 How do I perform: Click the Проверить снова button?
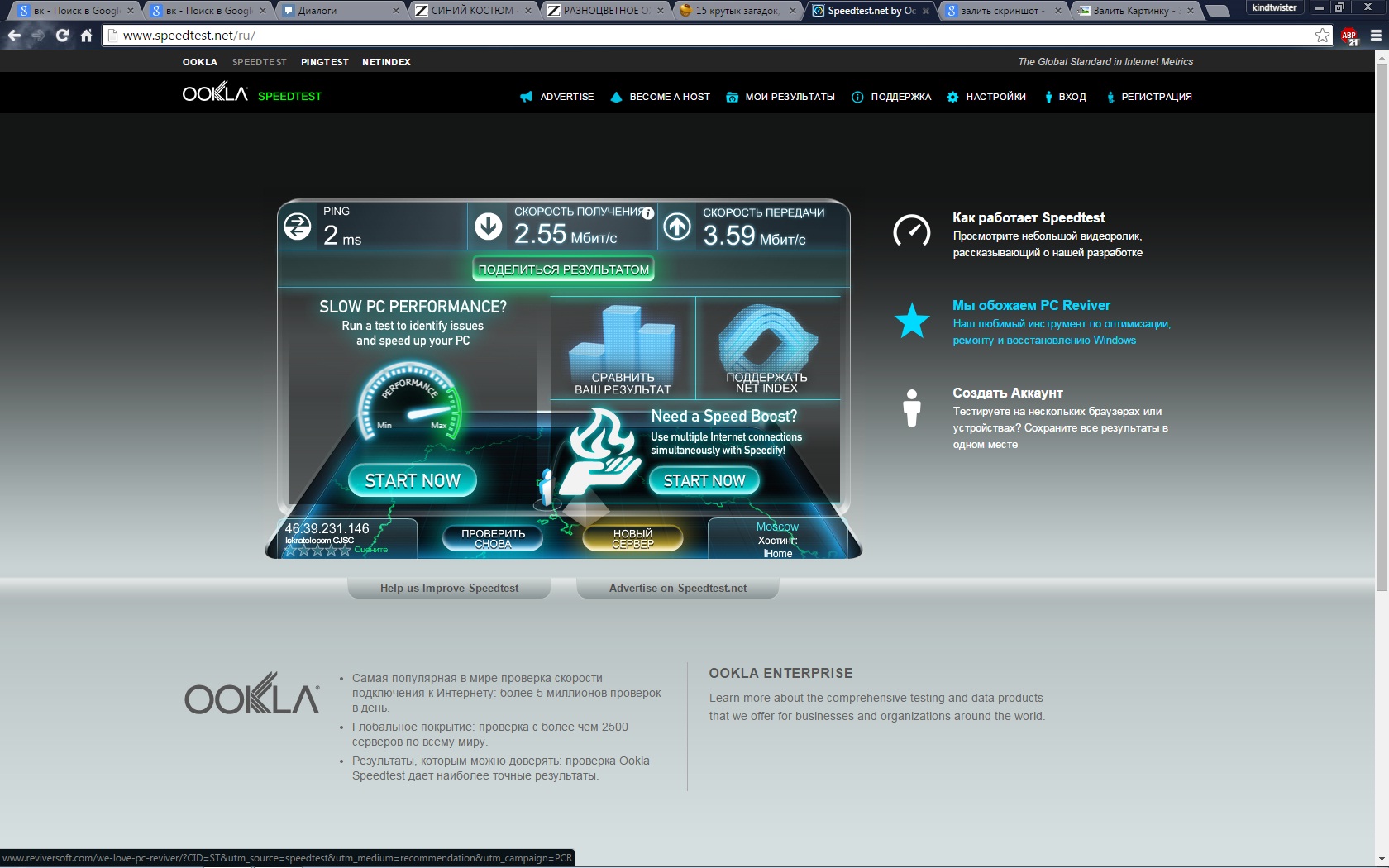pyautogui.click(x=493, y=538)
